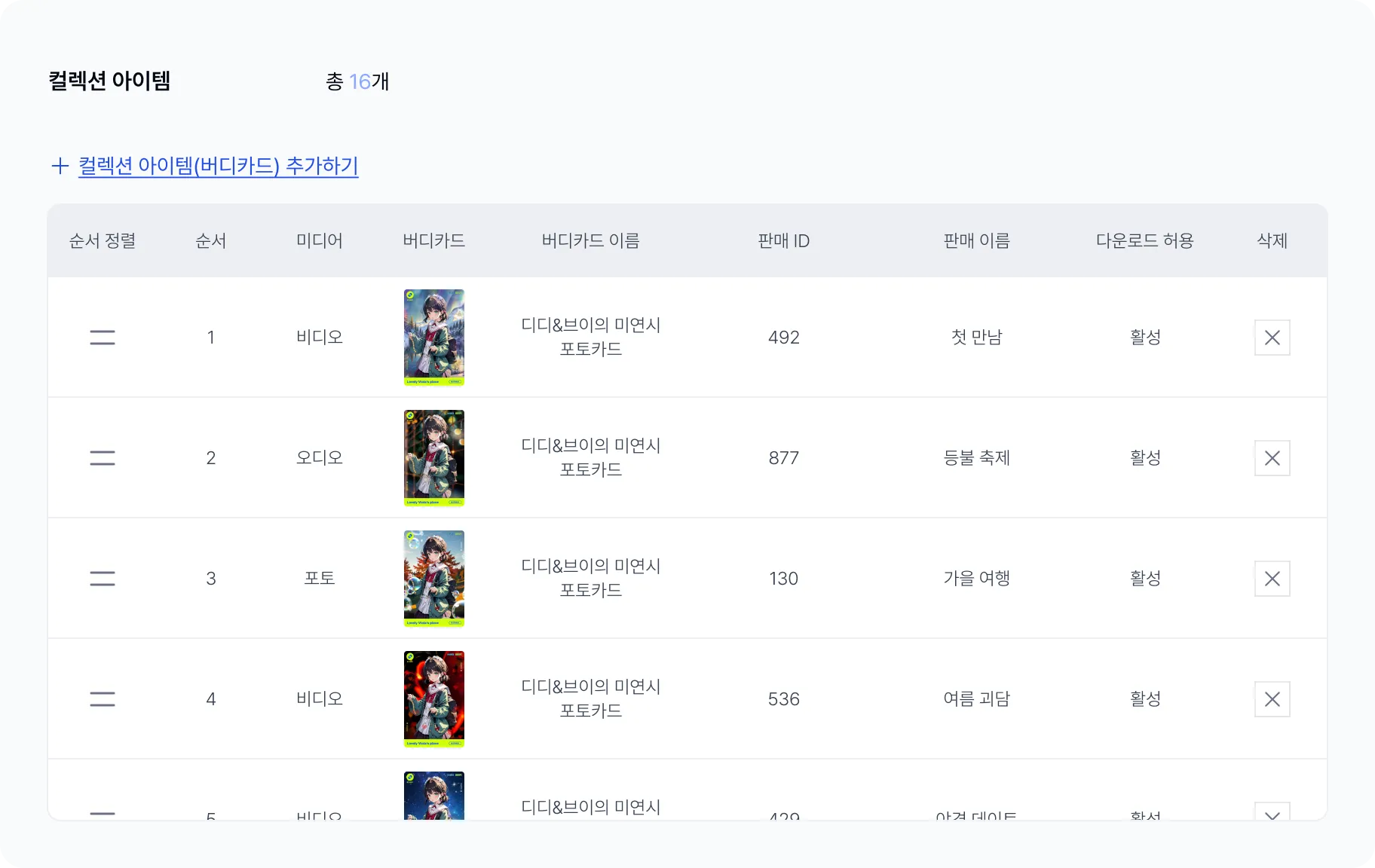Remove the 여름 괴담 row with X
1375x868 pixels.
pos(1272,699)
